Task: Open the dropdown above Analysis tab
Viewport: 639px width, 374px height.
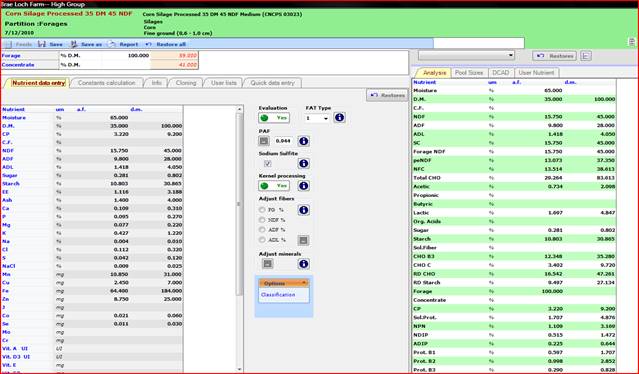Action: (x=467, y=55)
